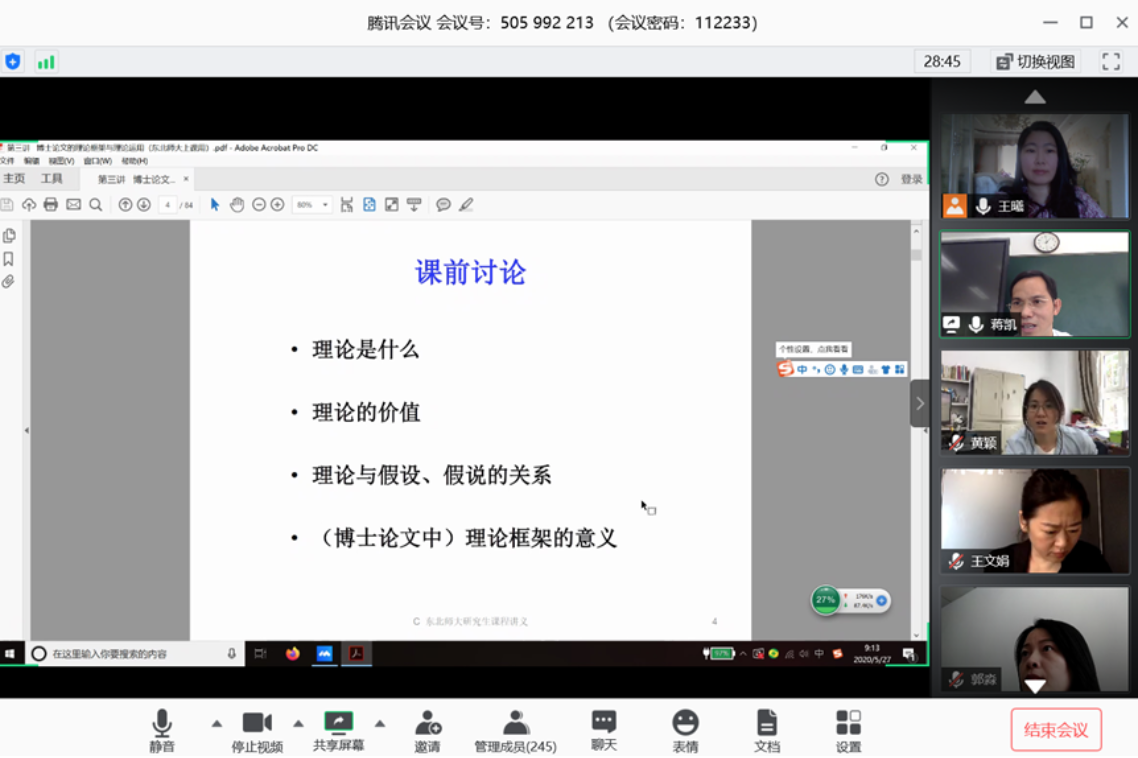Expand audio options arrow beside 静音
This screenshot has height=758, width=1138.
pyautogui.click(x=217, y=723)
